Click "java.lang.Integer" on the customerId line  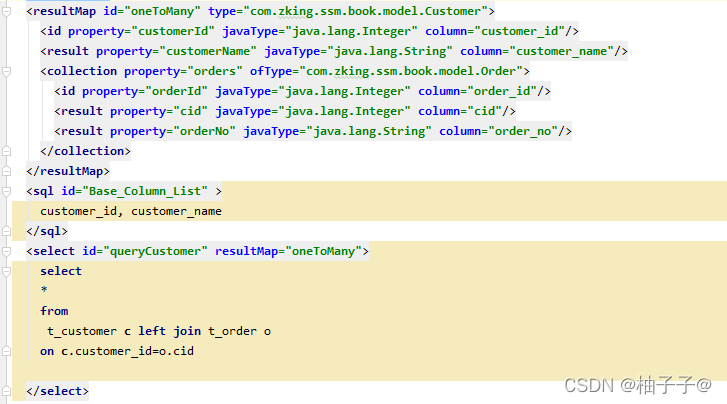pos(351,31)
